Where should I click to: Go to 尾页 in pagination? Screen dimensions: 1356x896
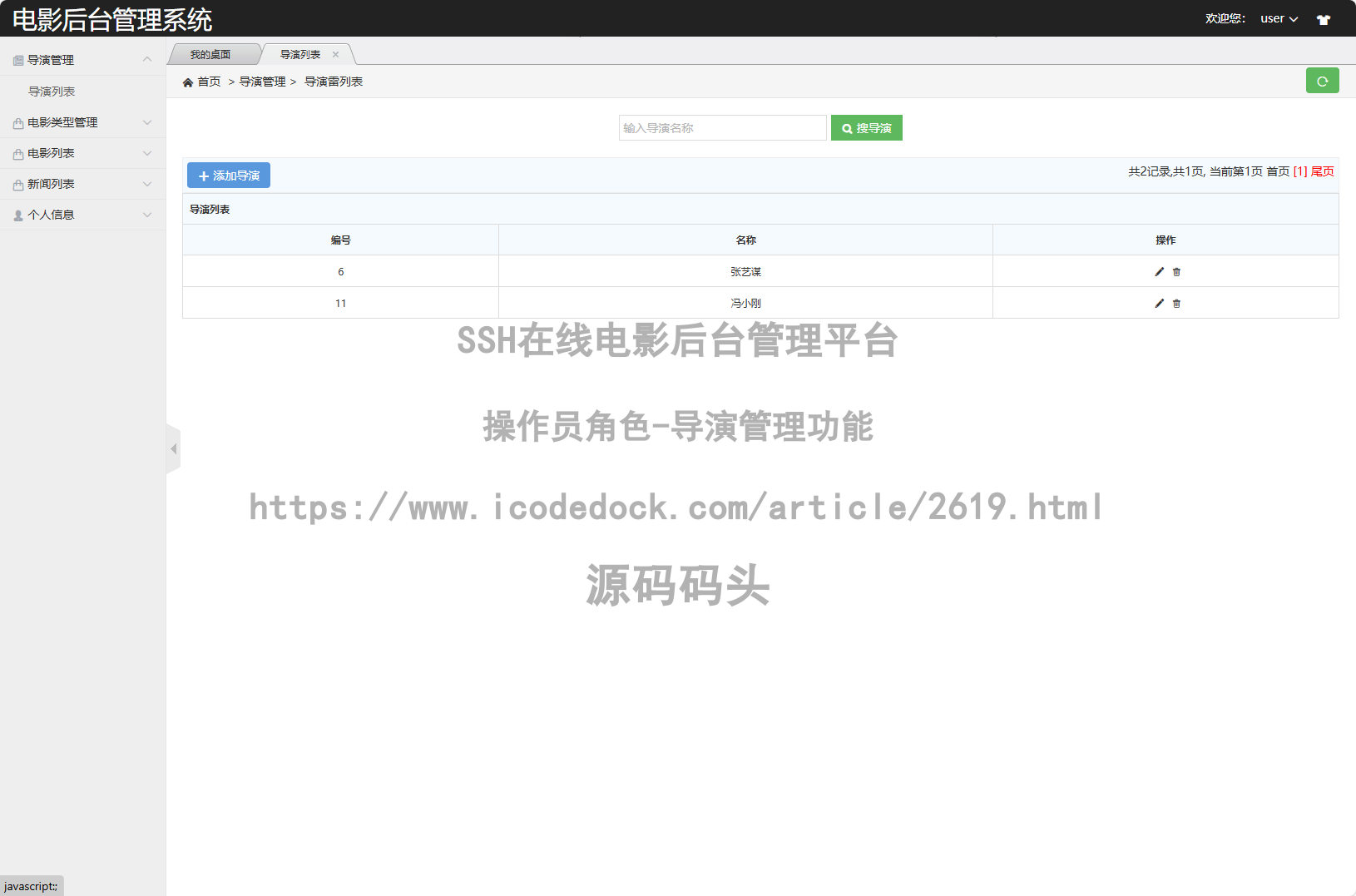coord(1322,171)
